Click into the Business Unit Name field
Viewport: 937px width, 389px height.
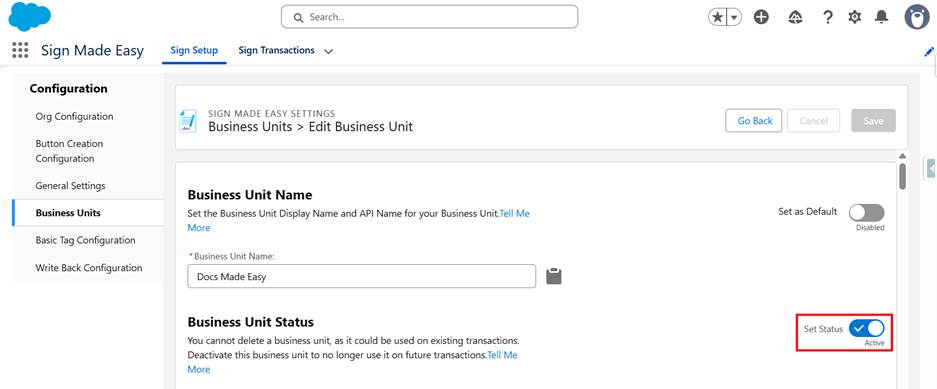(362, 276)
